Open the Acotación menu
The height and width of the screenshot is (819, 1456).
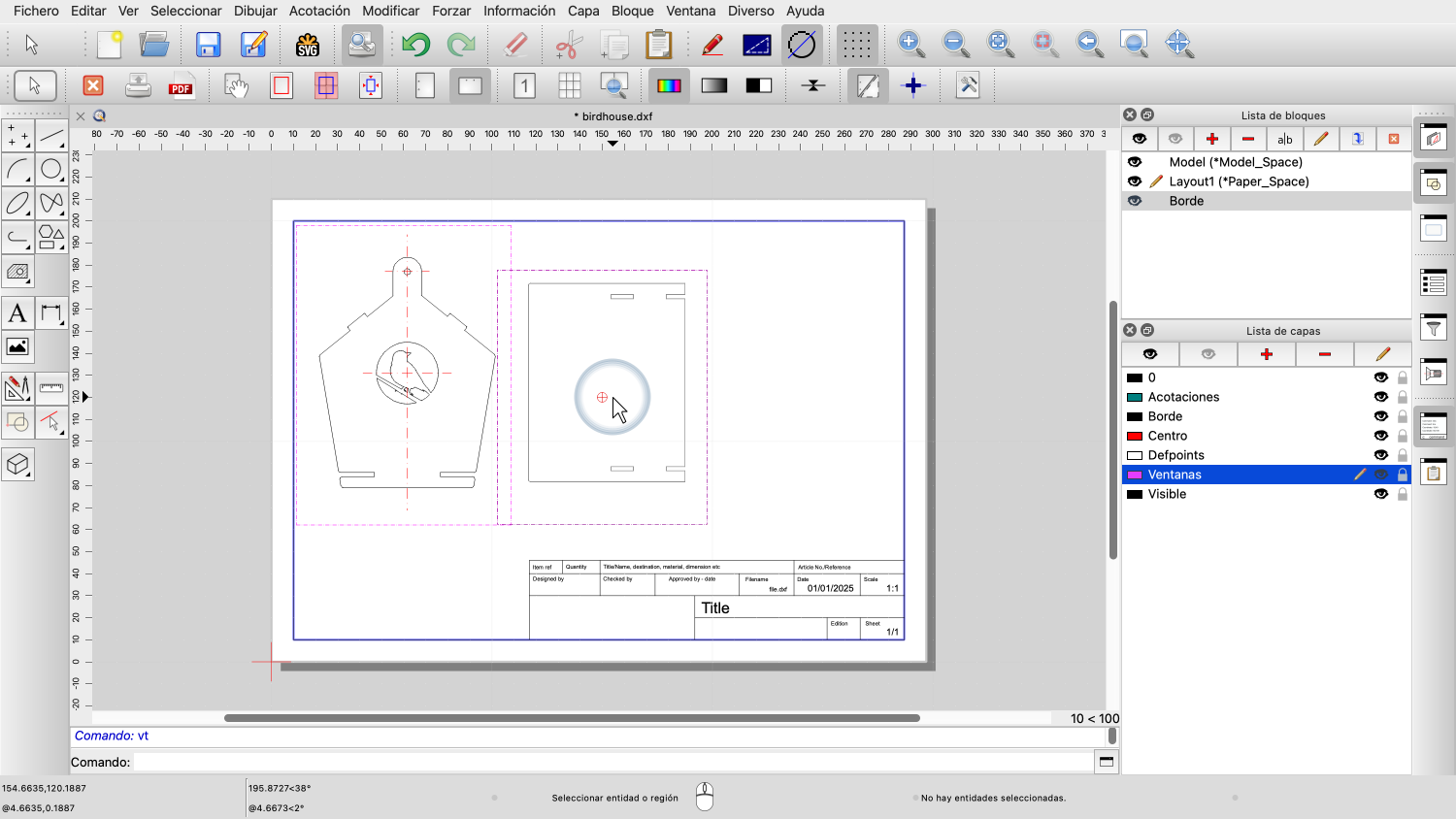point(319,11)
